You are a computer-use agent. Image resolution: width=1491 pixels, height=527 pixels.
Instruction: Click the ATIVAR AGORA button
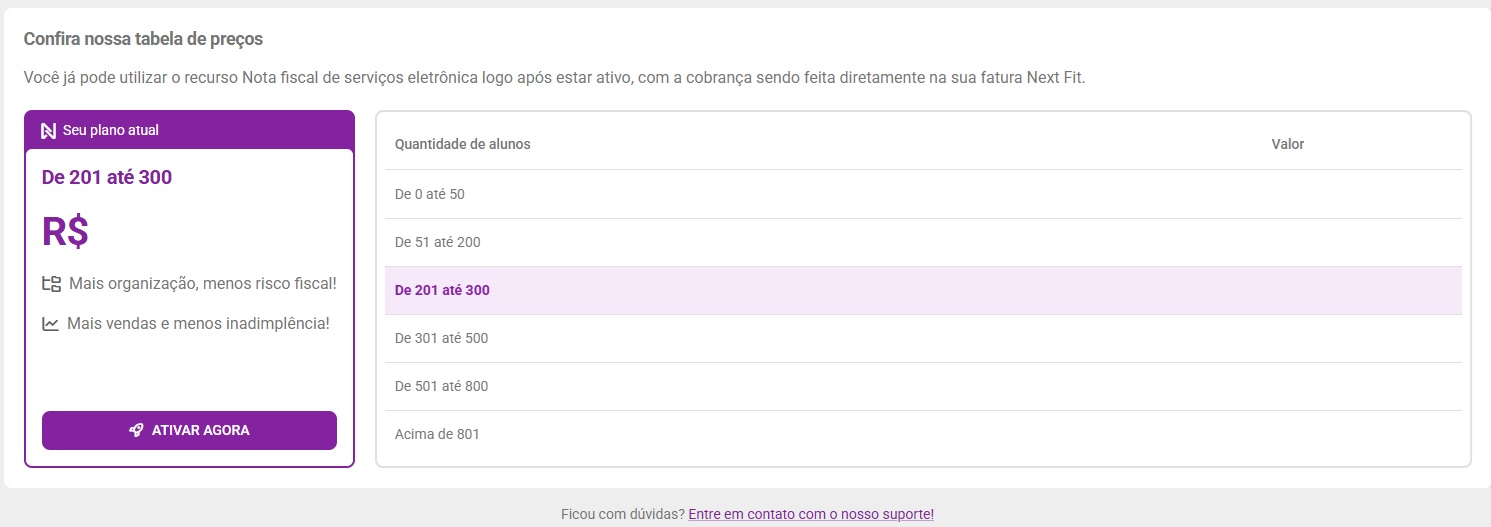(x=189, y=430)
